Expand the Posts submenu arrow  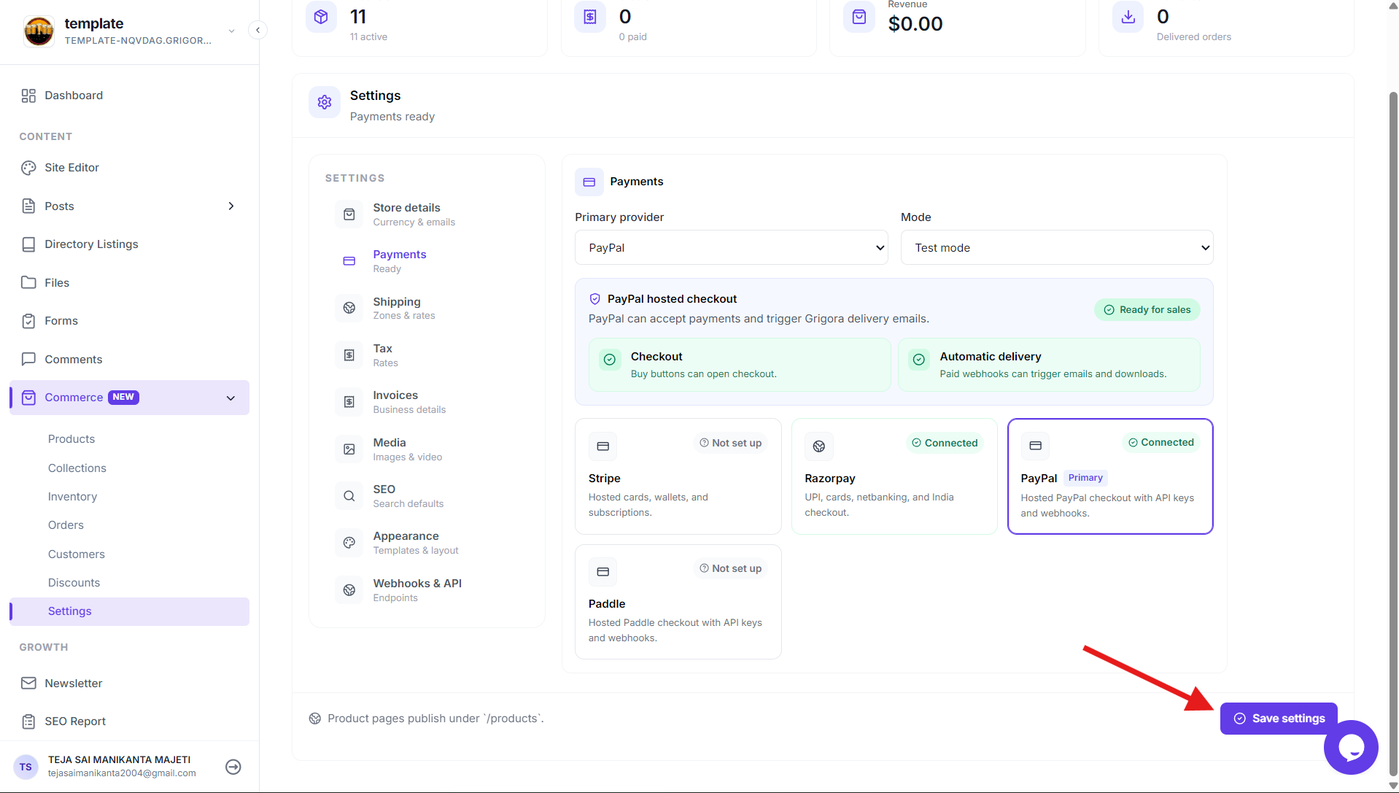pyautogui.click(x=231, y=206)
